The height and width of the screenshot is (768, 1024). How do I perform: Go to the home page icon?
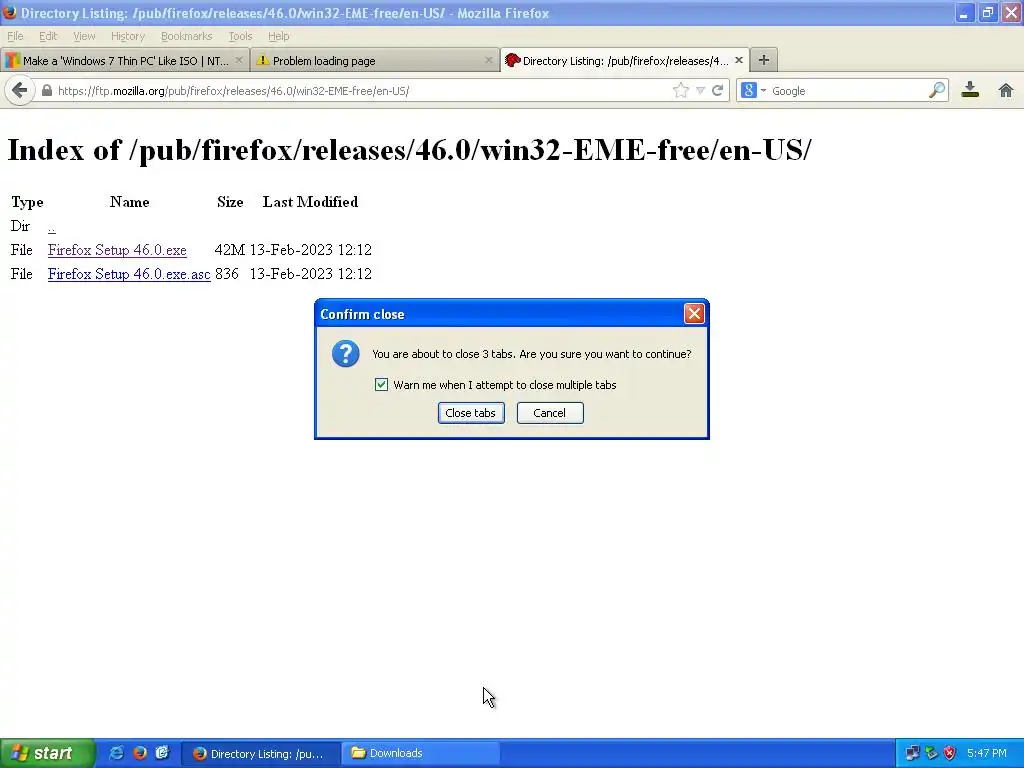[x=1006, y=90]
